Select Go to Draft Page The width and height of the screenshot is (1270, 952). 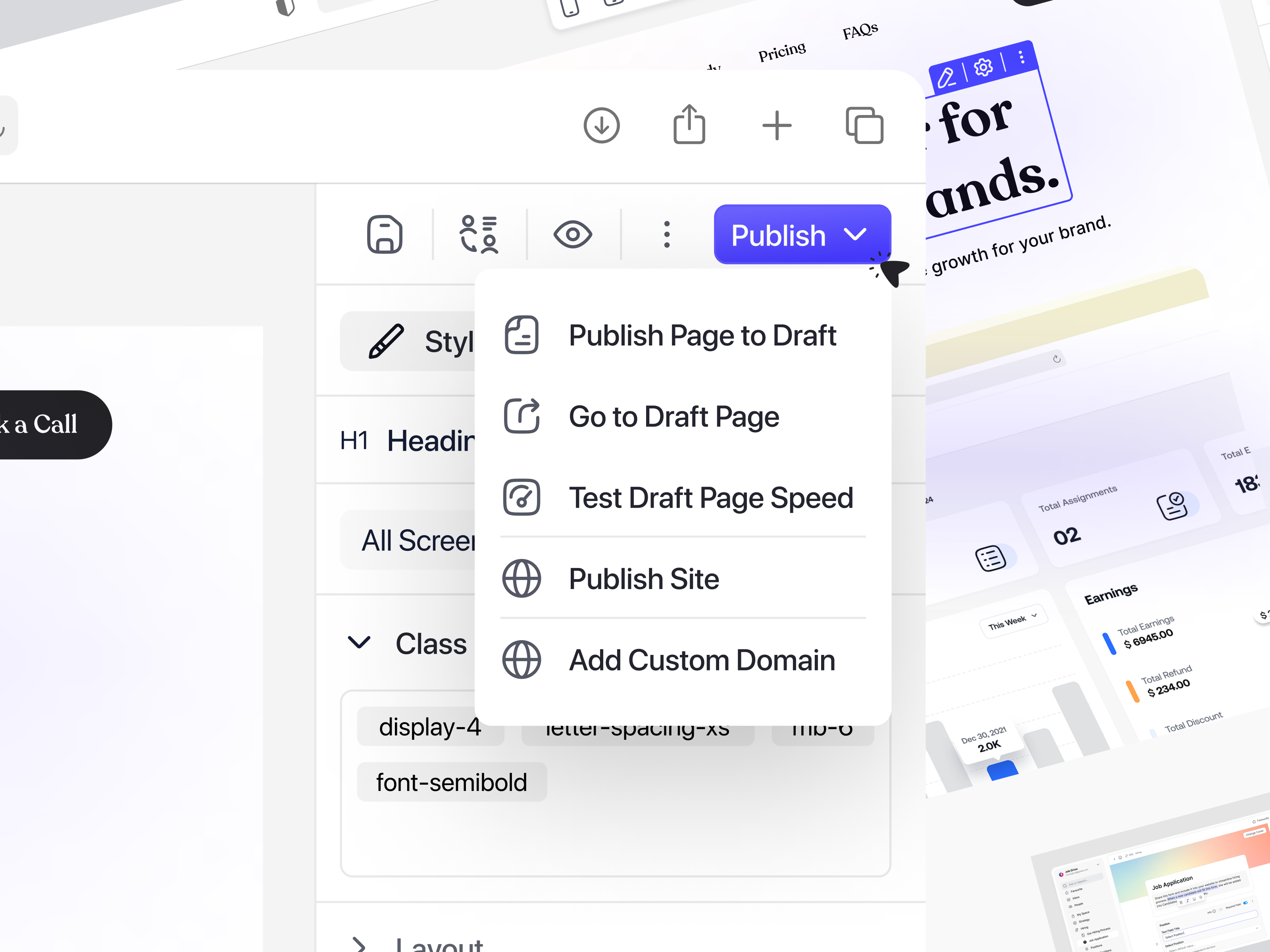pos(683,416)
